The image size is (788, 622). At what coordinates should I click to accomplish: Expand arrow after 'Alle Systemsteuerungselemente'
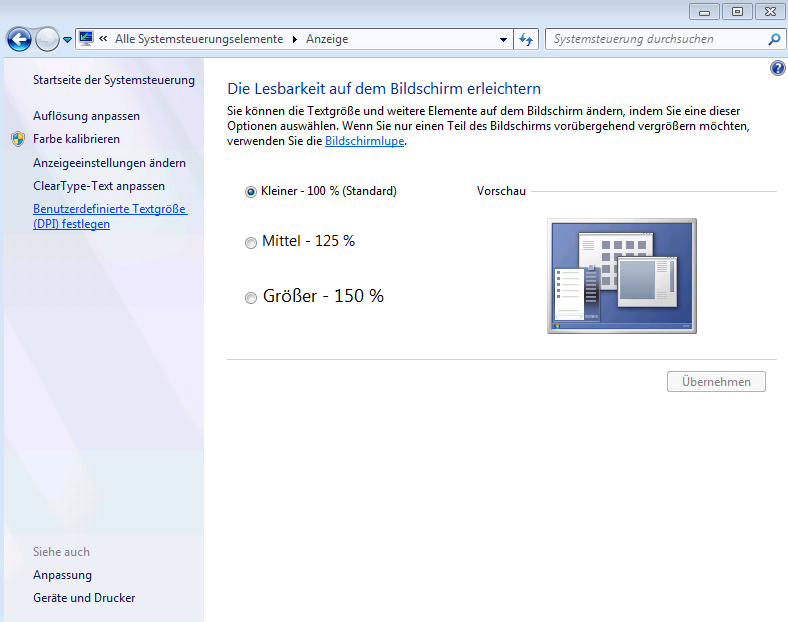pos(295,39)
